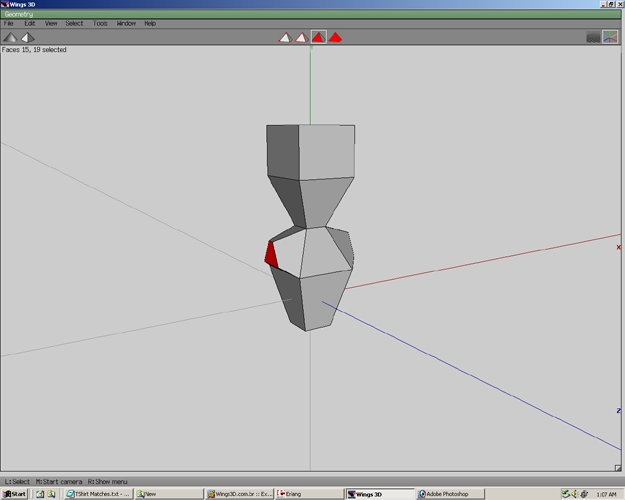Click the red selected face on model

271,255
